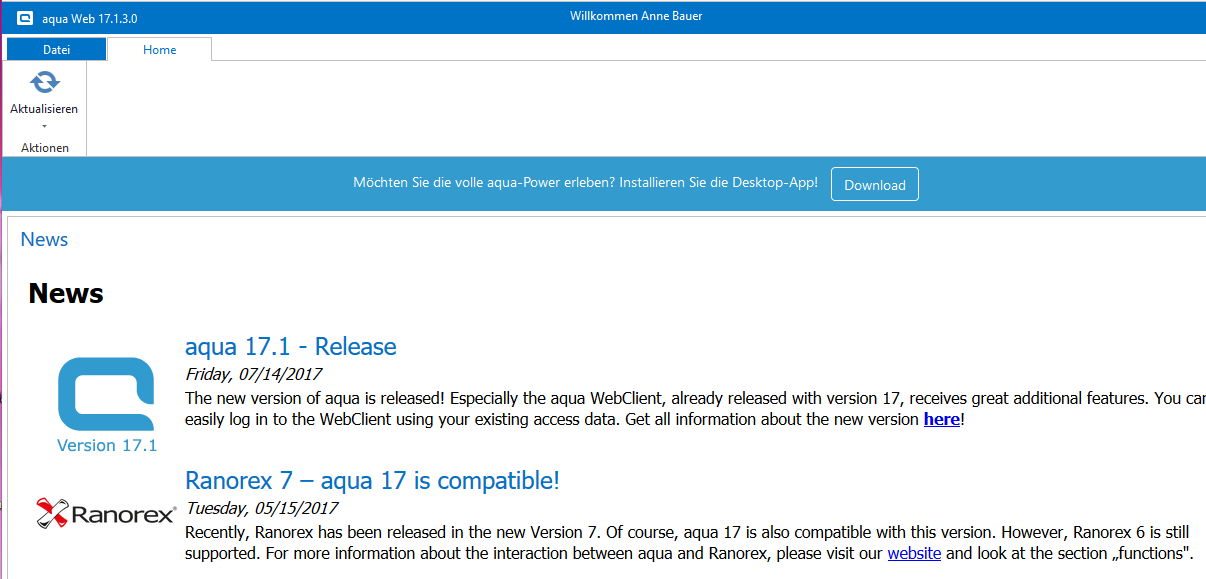This screenshot has height=579, width=1206.
Task: Click the aqua logo news thumbnail
Action: click(107, 394)
